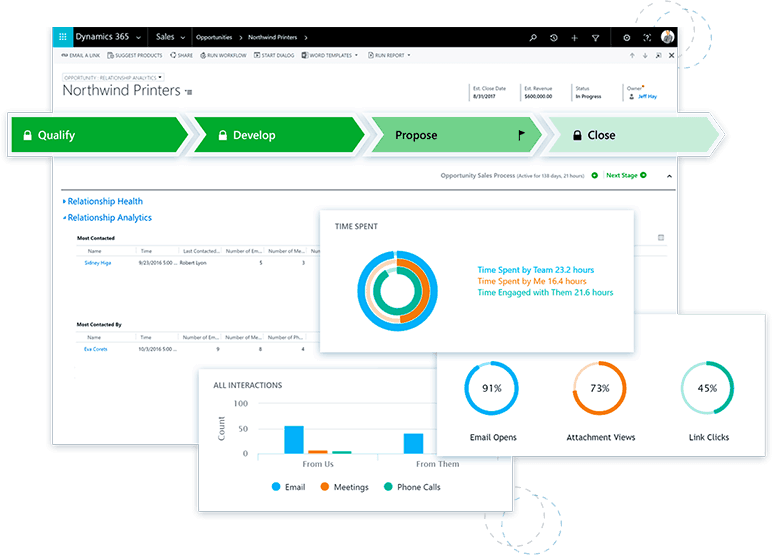Open the Dynamics 365 dropdown chevron
Screen dimensions: 773x555
point(139,37)
